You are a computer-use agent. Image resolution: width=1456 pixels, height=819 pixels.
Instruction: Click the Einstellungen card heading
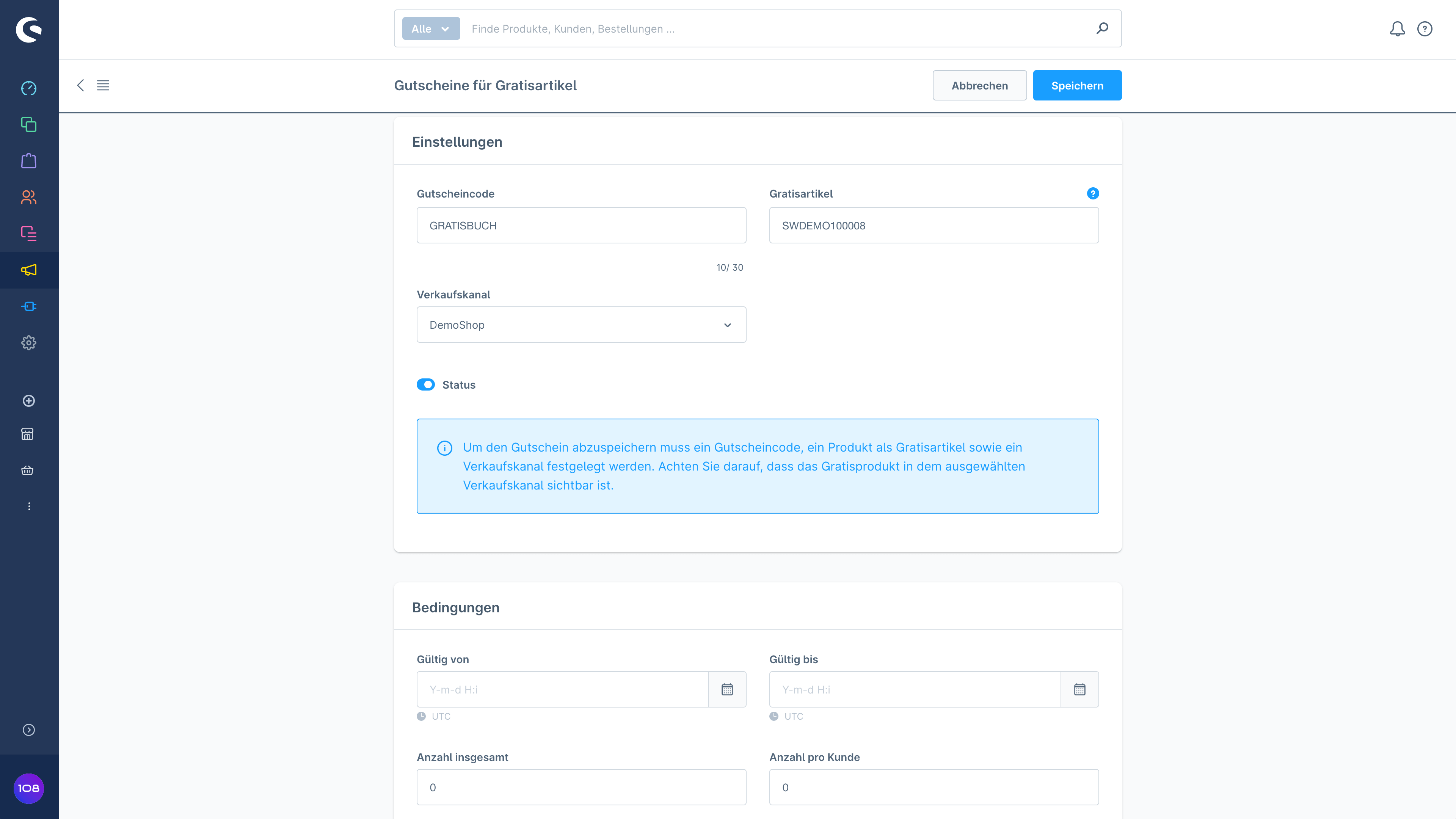tap(457, 142)
